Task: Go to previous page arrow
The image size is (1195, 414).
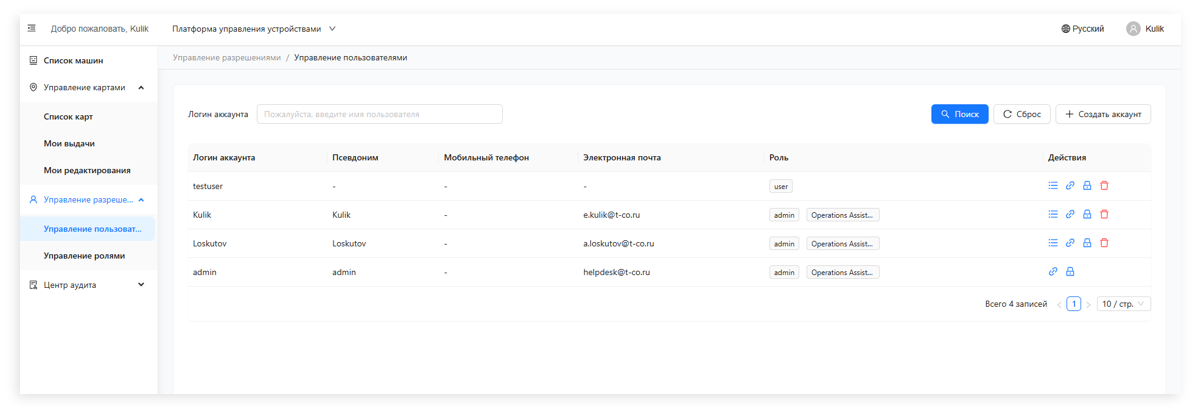Action: click(x=1059, y=304)
